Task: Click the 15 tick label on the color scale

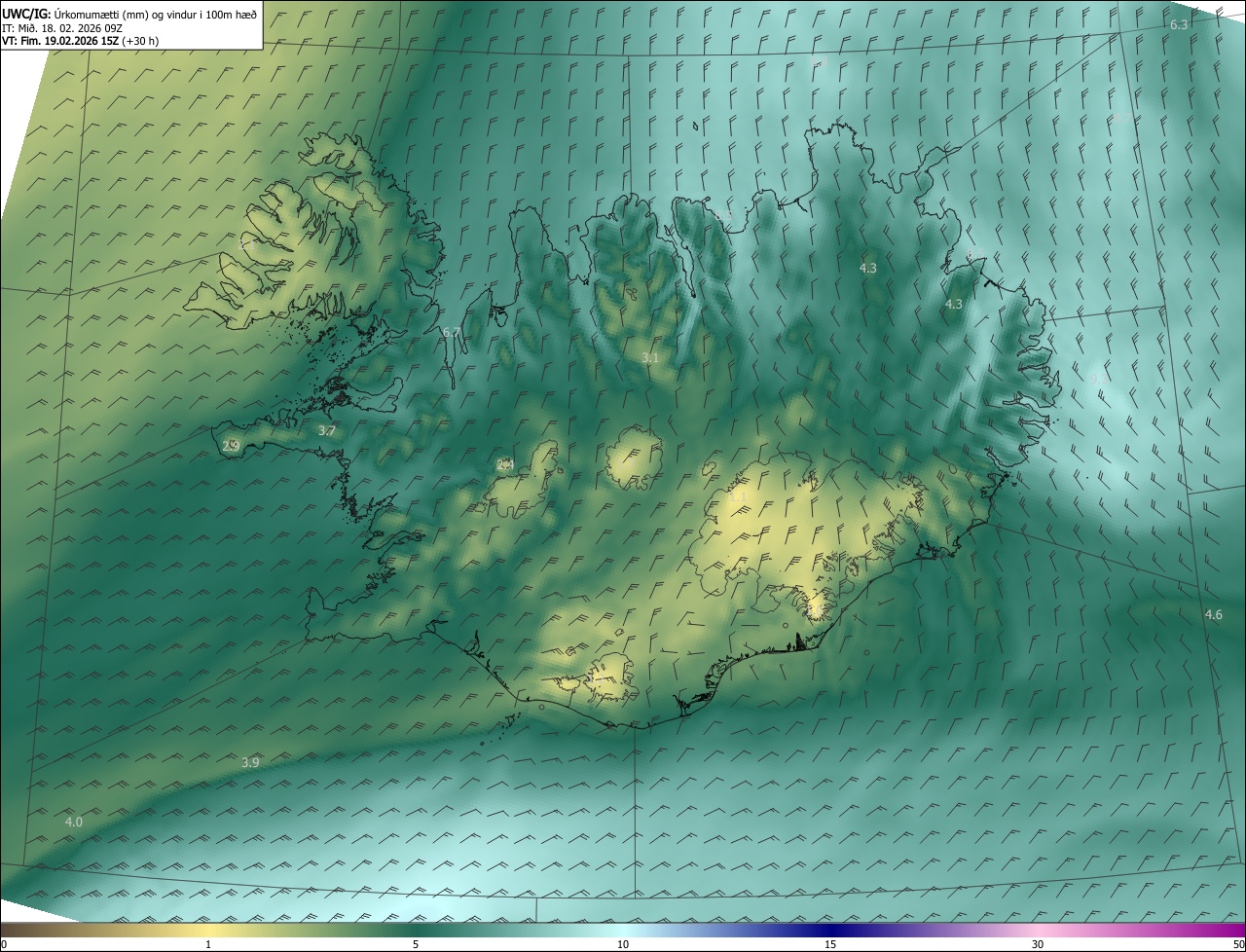Action: 830,944
